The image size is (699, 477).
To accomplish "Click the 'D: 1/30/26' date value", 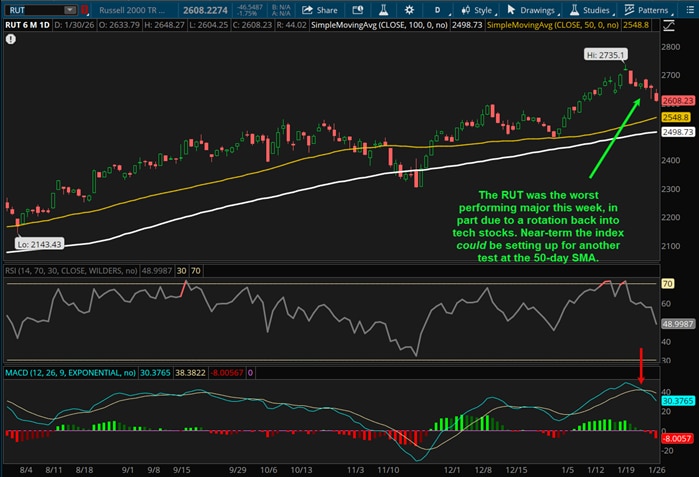I will click(x=74, y=25).
